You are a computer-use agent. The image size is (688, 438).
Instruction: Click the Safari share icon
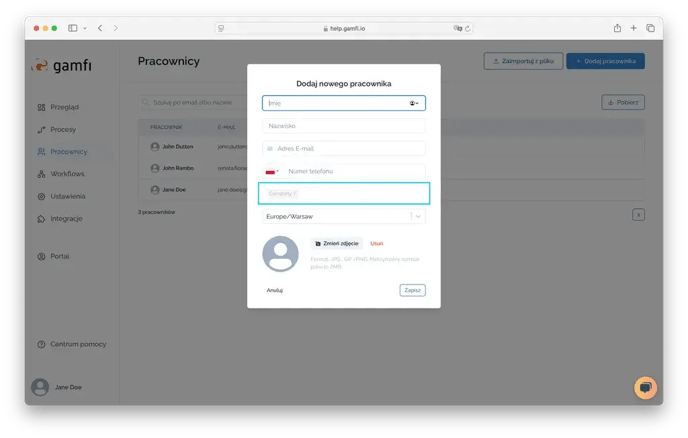click(617, 28)
